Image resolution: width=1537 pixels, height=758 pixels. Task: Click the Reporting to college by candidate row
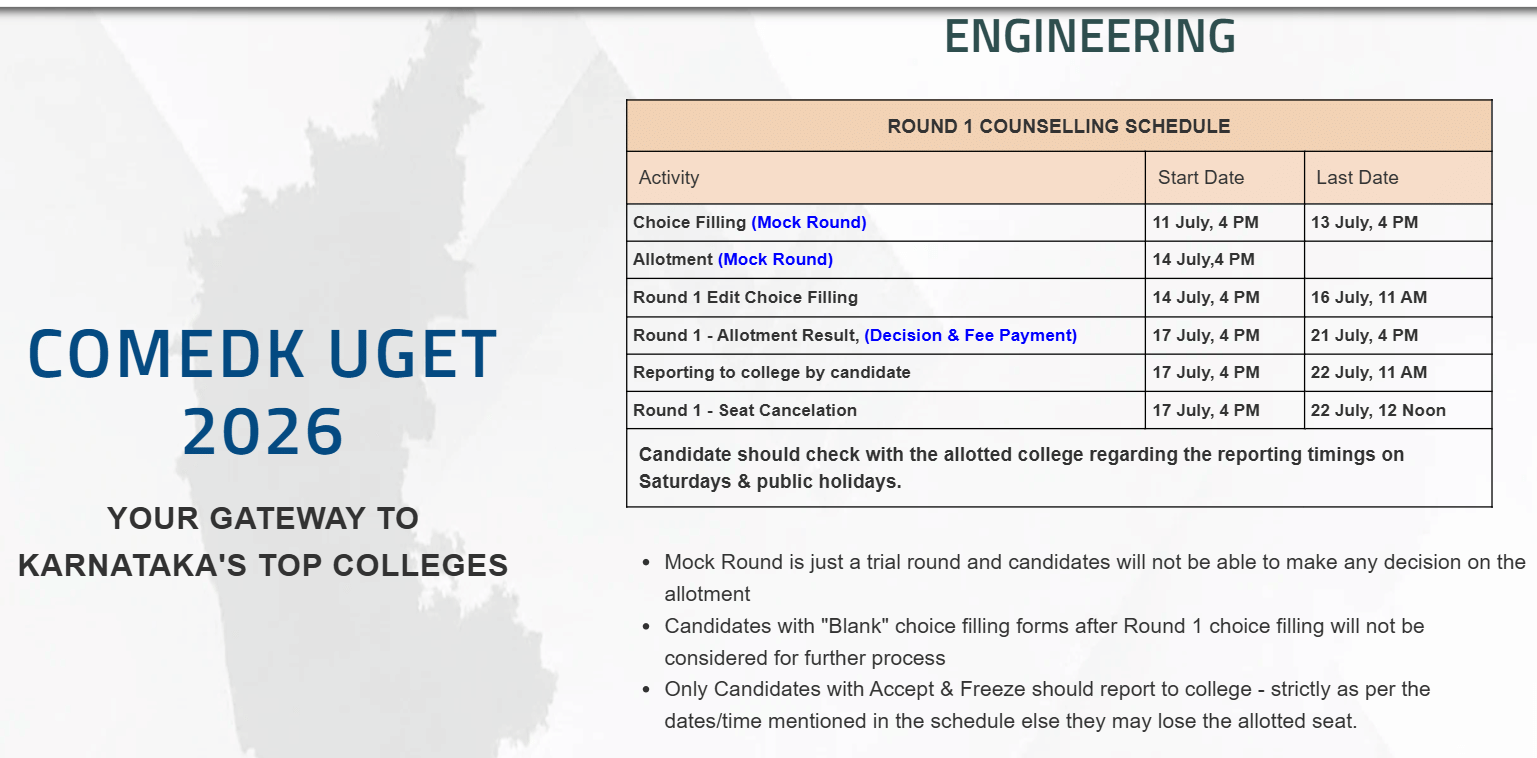point(1059,373)
